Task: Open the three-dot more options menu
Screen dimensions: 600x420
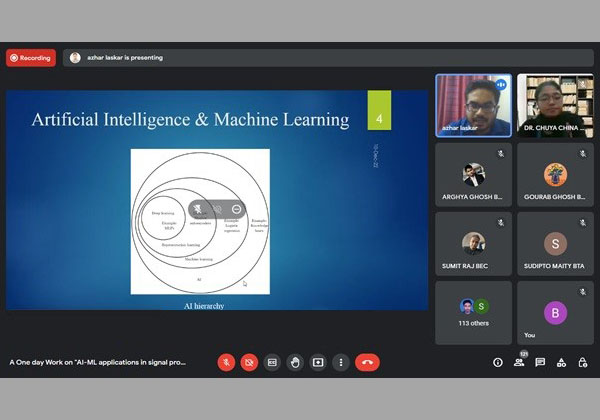Action: coord(341,362)
